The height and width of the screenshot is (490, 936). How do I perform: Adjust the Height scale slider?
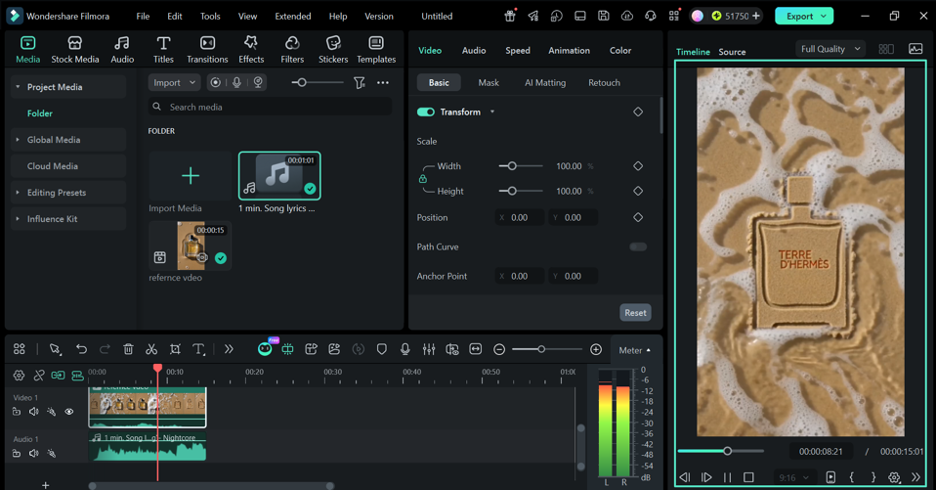[521, 191]
